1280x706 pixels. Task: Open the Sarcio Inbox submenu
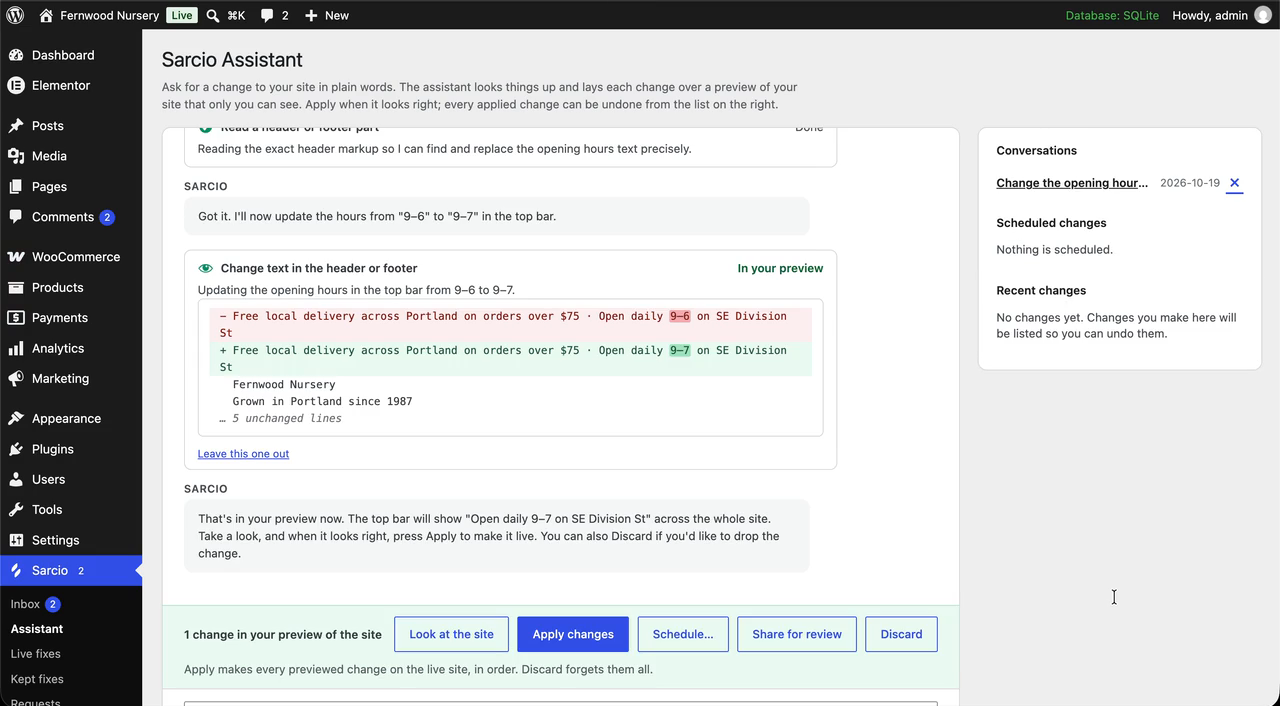tap(25, 604)
